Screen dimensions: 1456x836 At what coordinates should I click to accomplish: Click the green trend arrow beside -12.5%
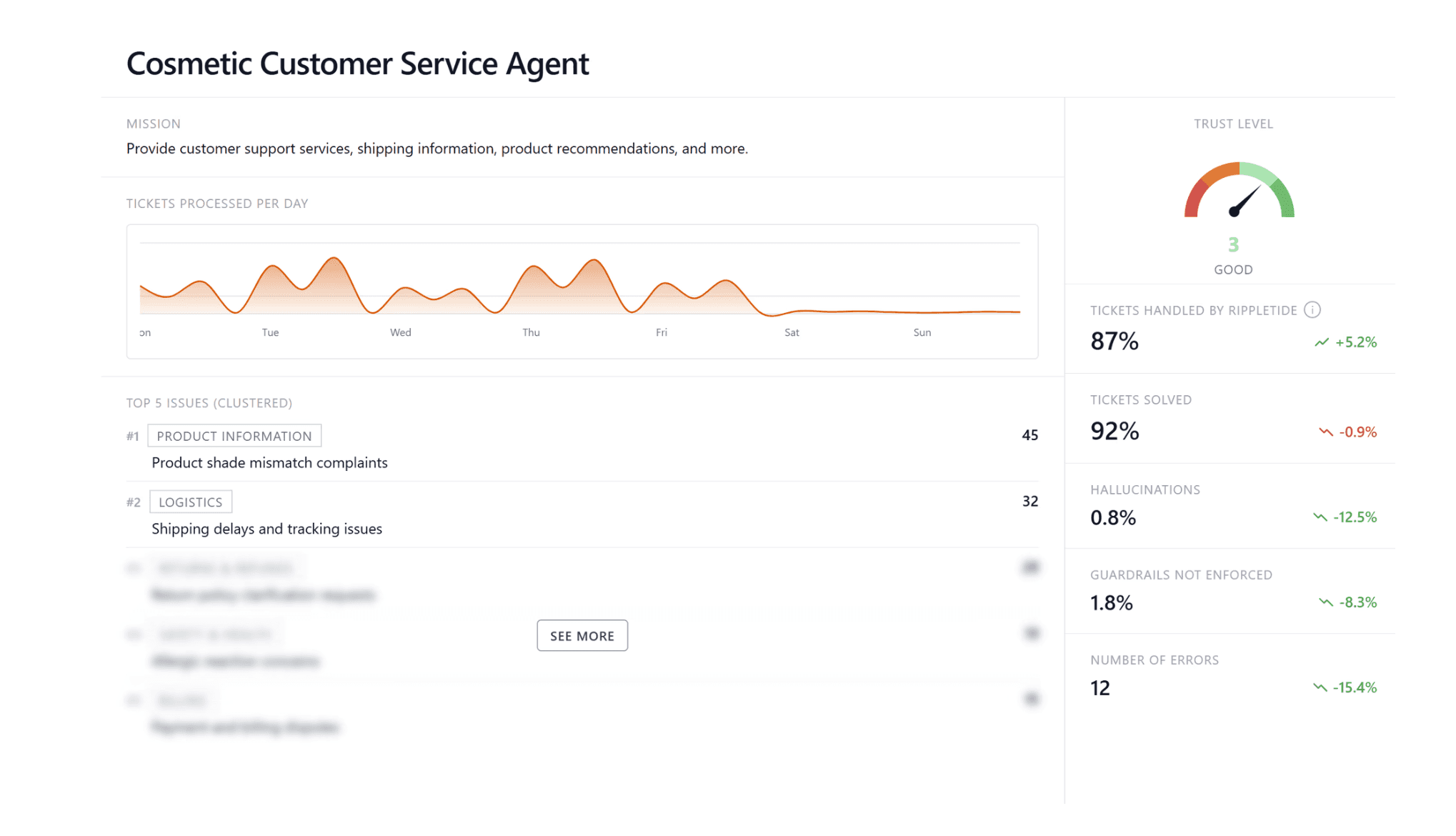coord(1320,517)
